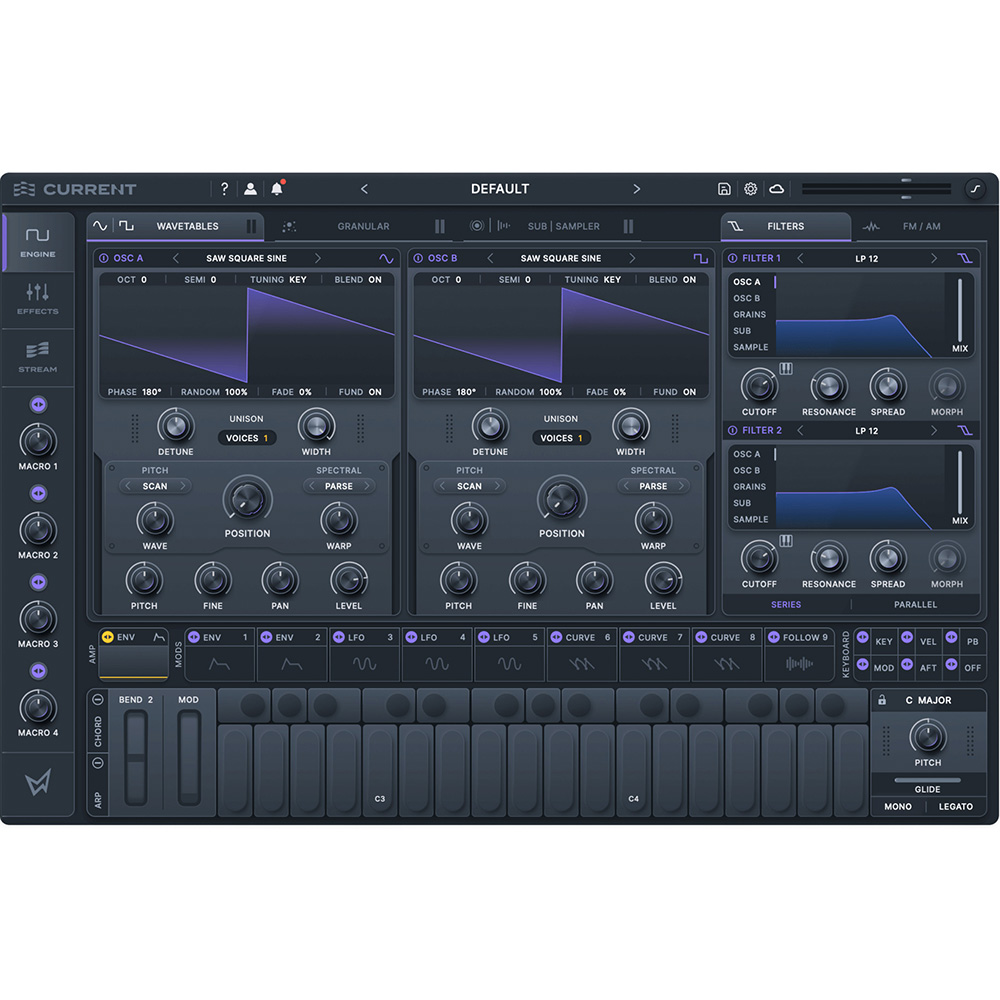
Task: Click the sine wave icon on Wavetables tab
Action: [100, 226]
